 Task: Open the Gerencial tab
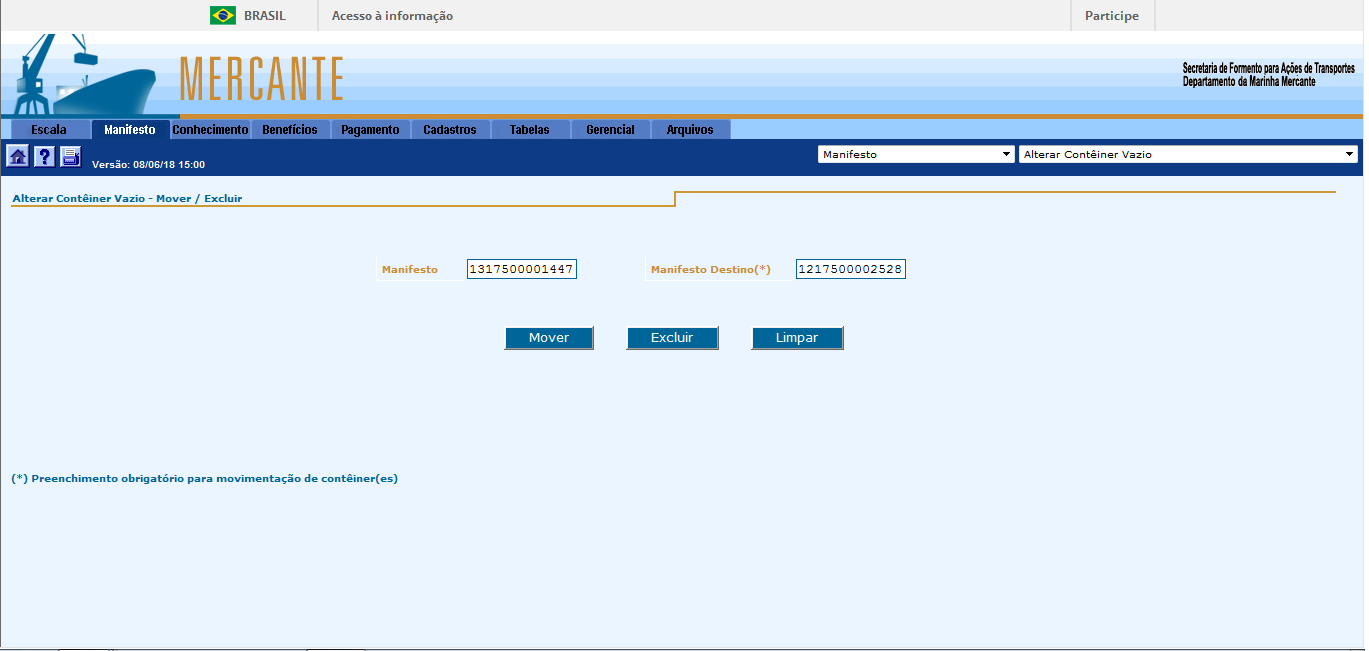(610, 130)
